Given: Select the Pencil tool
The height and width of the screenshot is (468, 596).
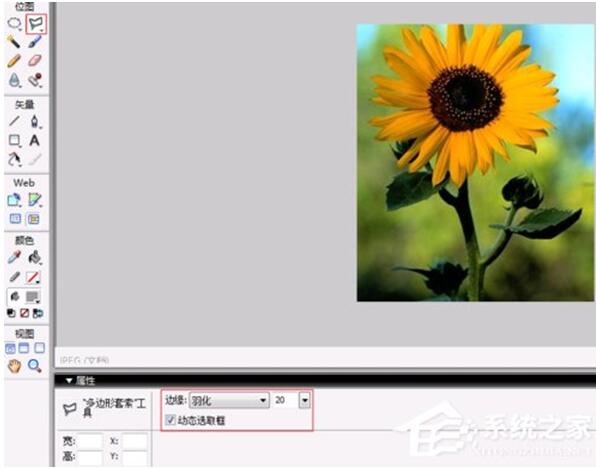Looking at the screenshot, I should coord(14,61).
